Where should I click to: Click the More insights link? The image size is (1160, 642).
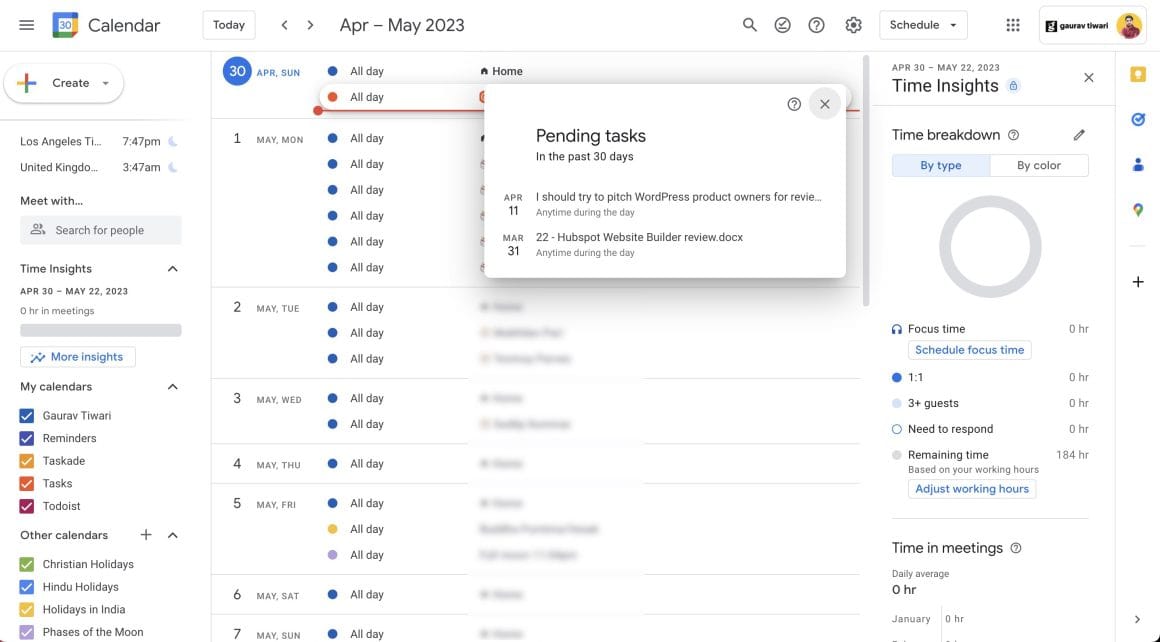pos(77,356)
